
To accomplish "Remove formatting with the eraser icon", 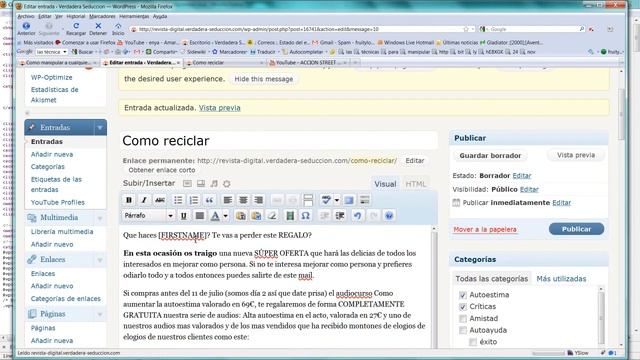I will pyautogui.click(x=272, y=216).
